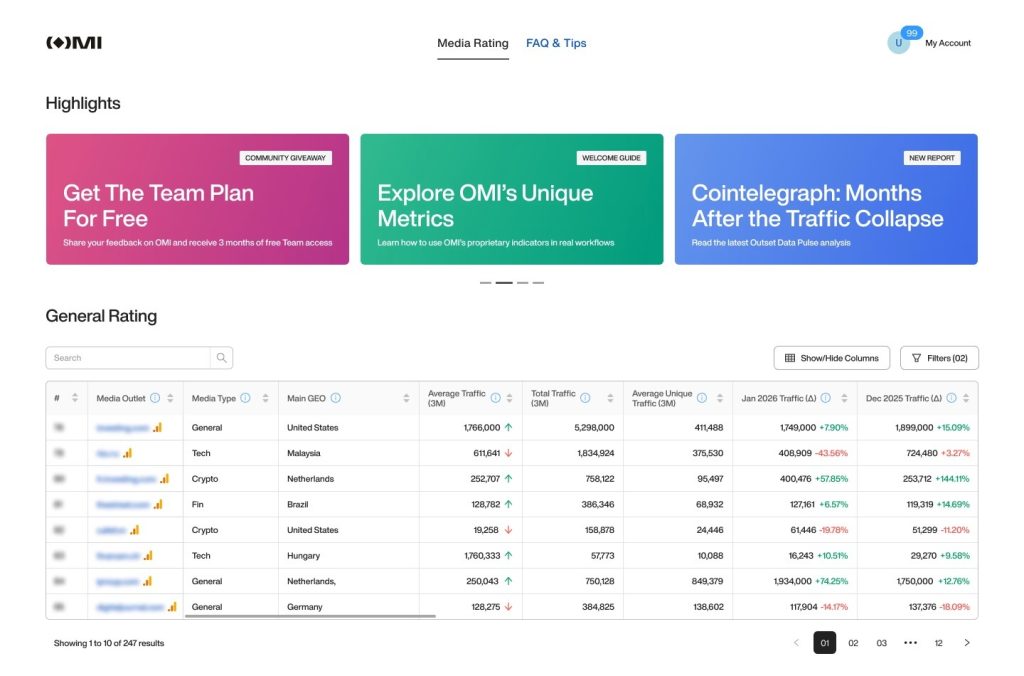Open the Filters (02) button
Viewport: 1024px width, 676px height.
[x=938, y=357]
